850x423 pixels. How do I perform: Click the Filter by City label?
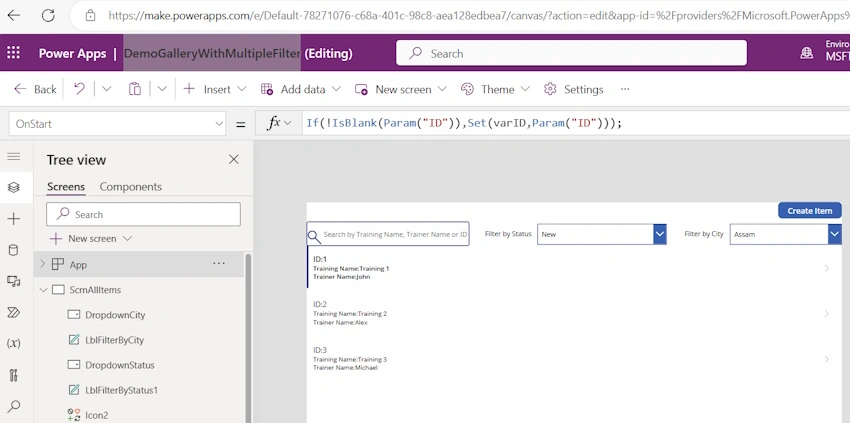[704, 234]
